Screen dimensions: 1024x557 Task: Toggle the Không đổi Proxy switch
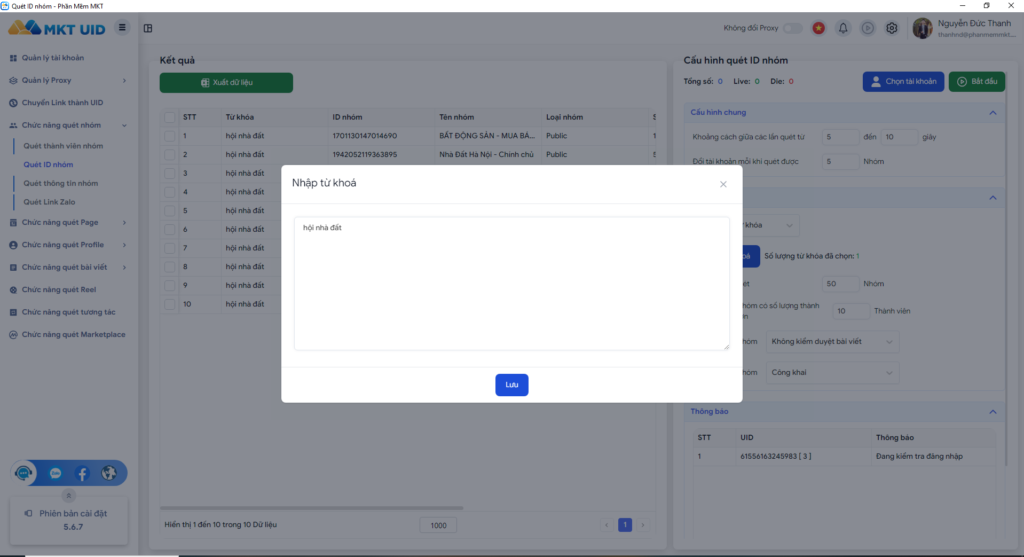point(792,28)
